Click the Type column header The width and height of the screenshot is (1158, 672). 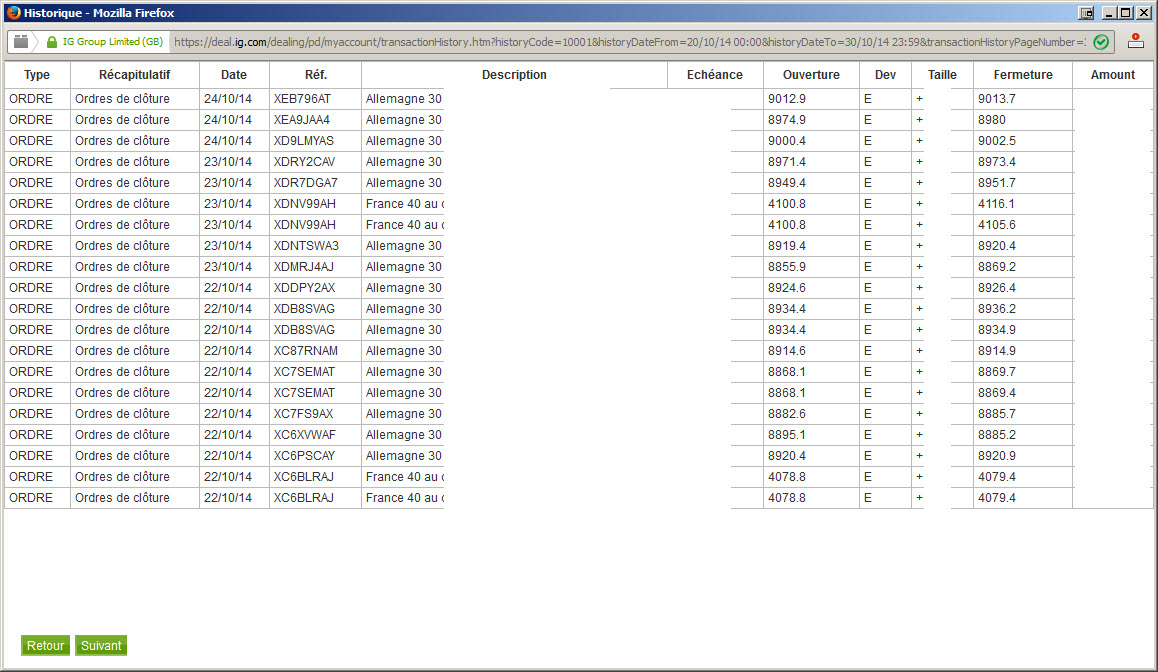pyautogui.click(x=37, y=75)
